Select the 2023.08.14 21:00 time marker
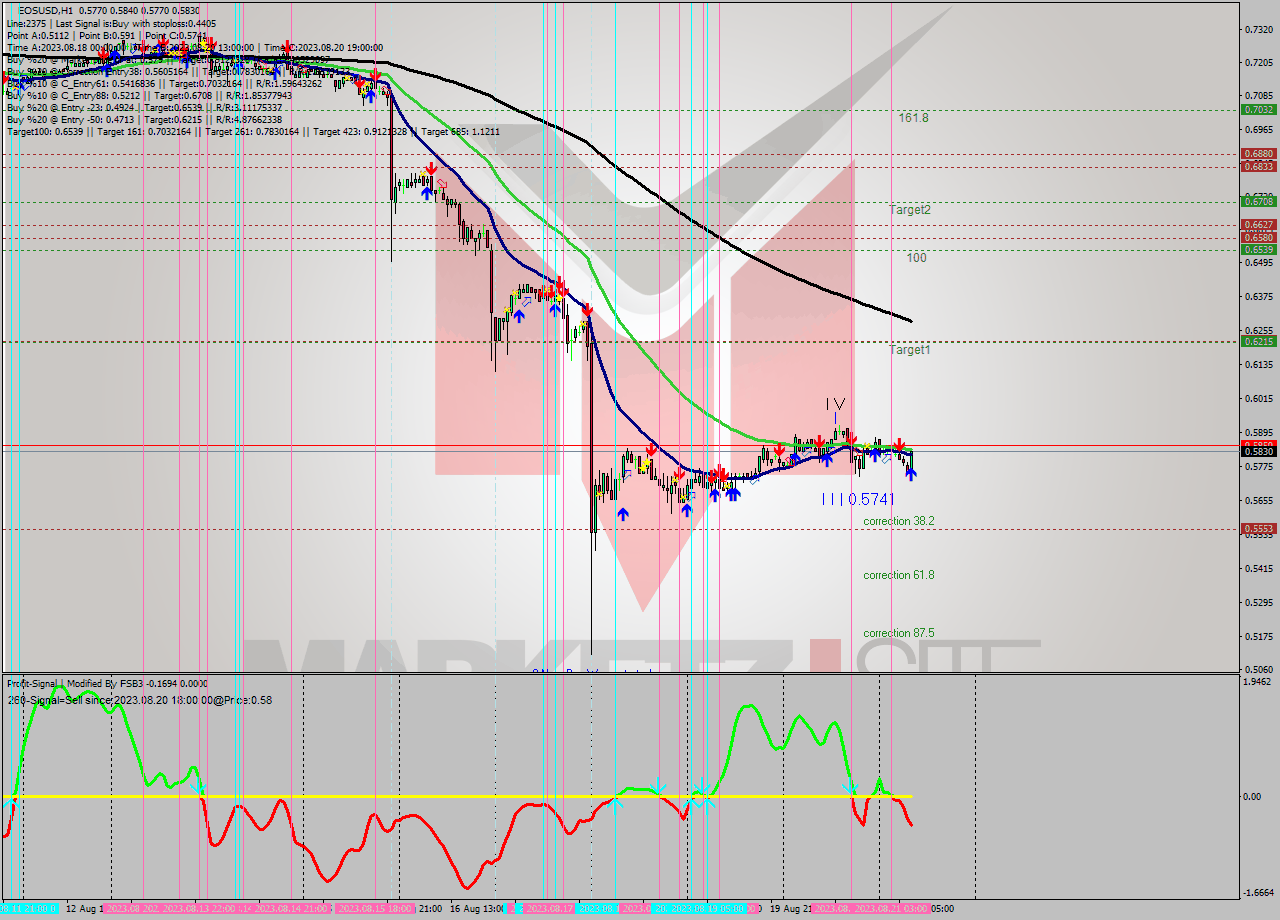Viewport: 1280px width, 920px height. click(292, 909)
